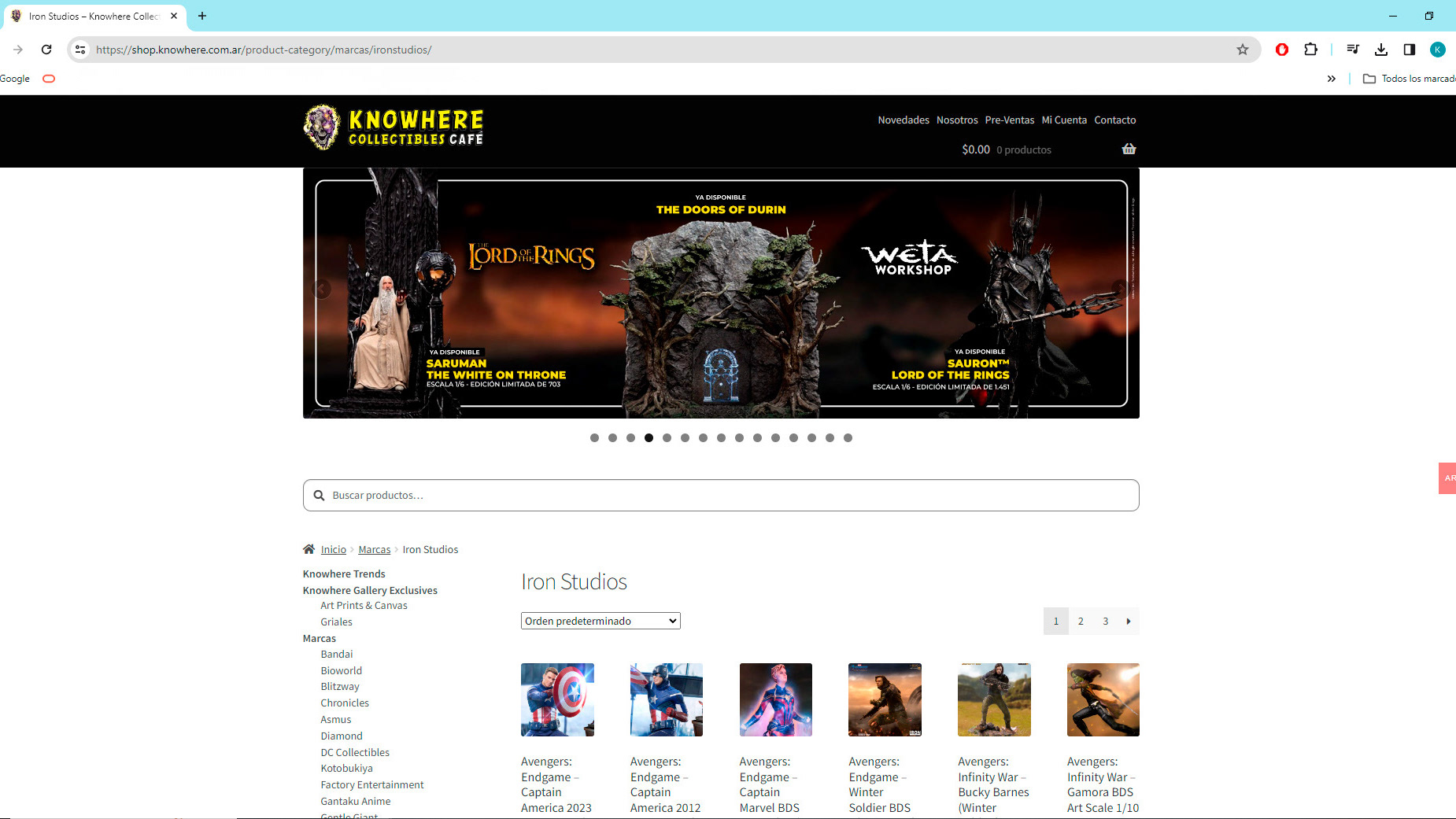The width and height of the screenshot is (1456, 819).
Task: Open Knowhere Trends category
Action: click(344, 574)
